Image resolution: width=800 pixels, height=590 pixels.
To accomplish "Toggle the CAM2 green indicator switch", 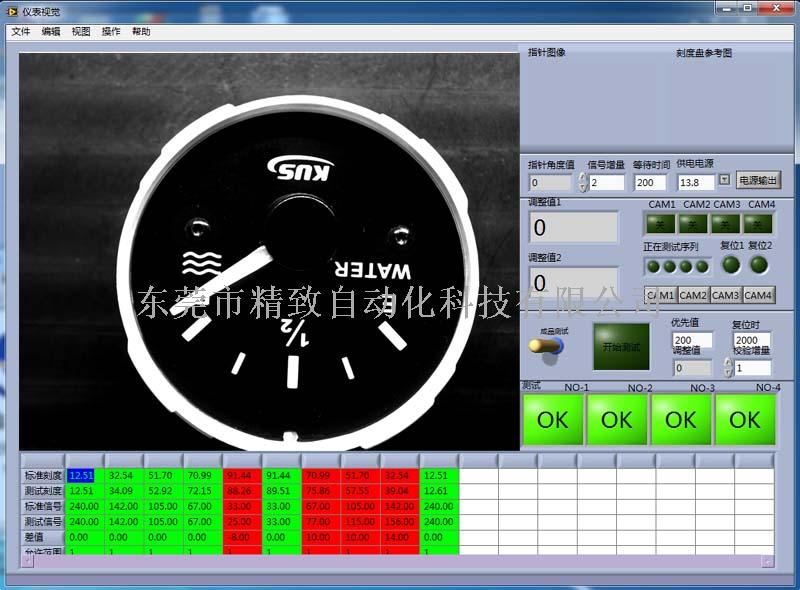I will coord(693,224).
